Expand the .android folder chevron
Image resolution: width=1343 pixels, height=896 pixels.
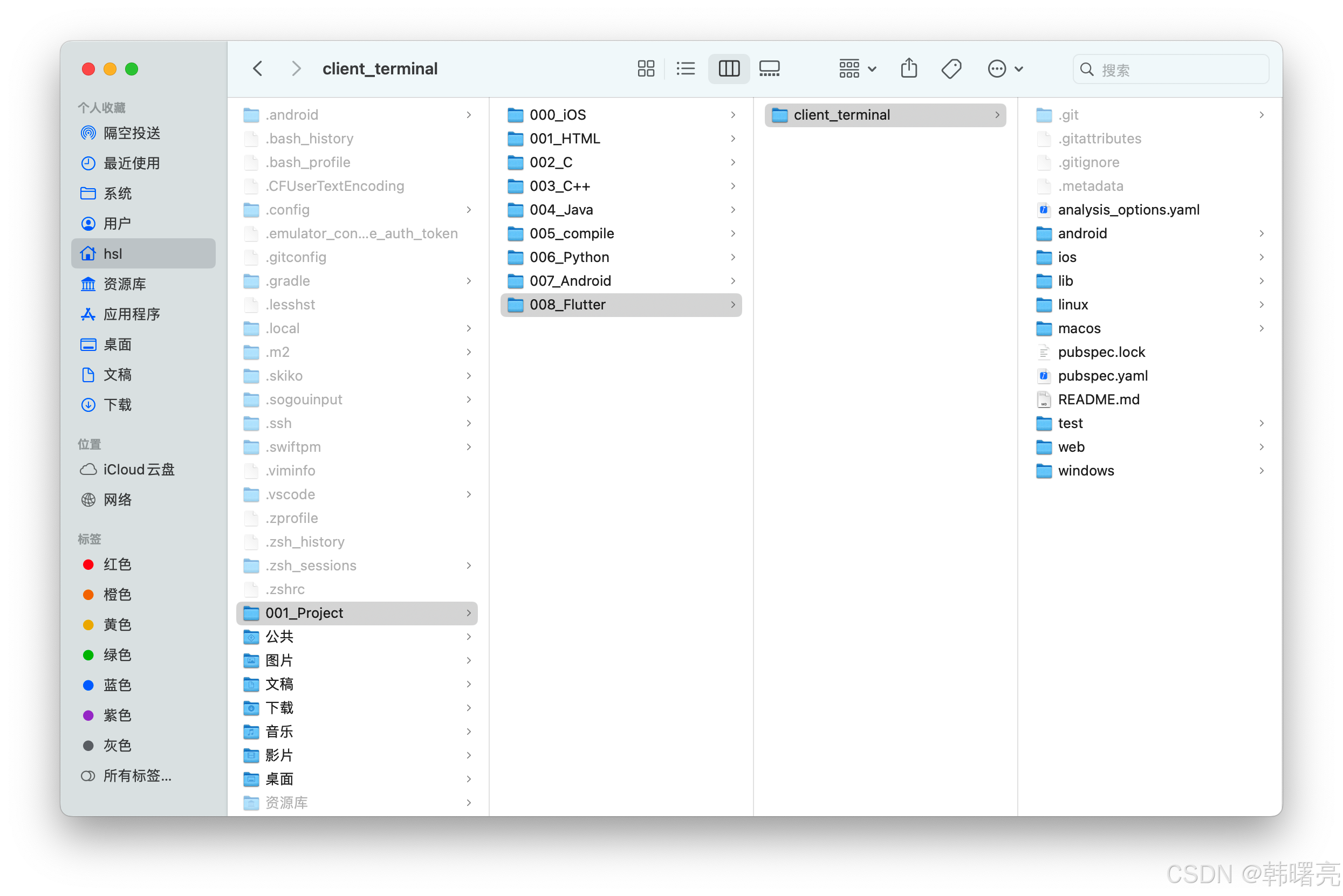click(468, 115)
